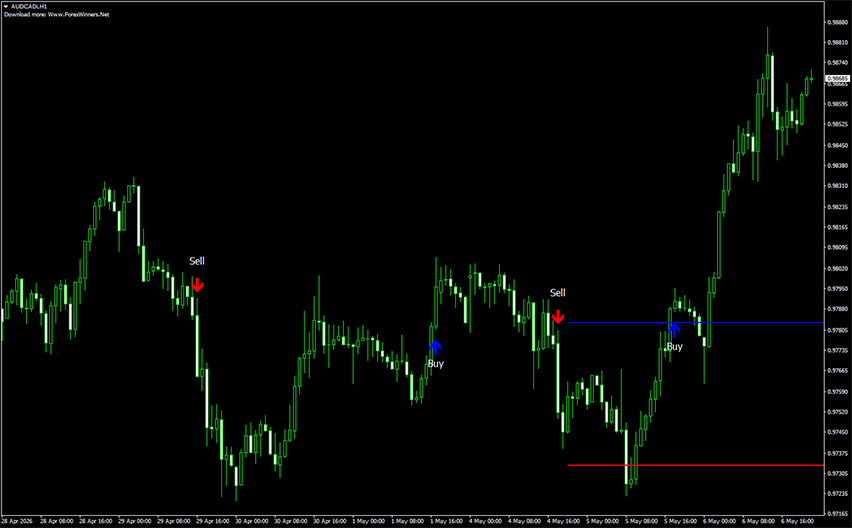The image size is (852, 528).
Task: Click price scale value 0.98740
Action: click(838, 62)
